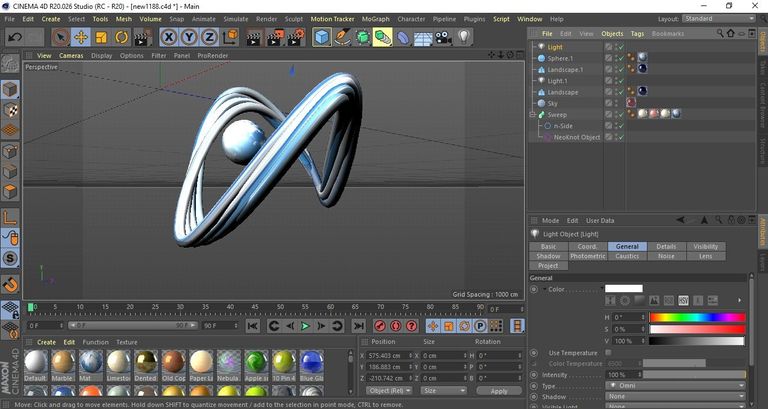Open the Size mode dropdown

443,391
